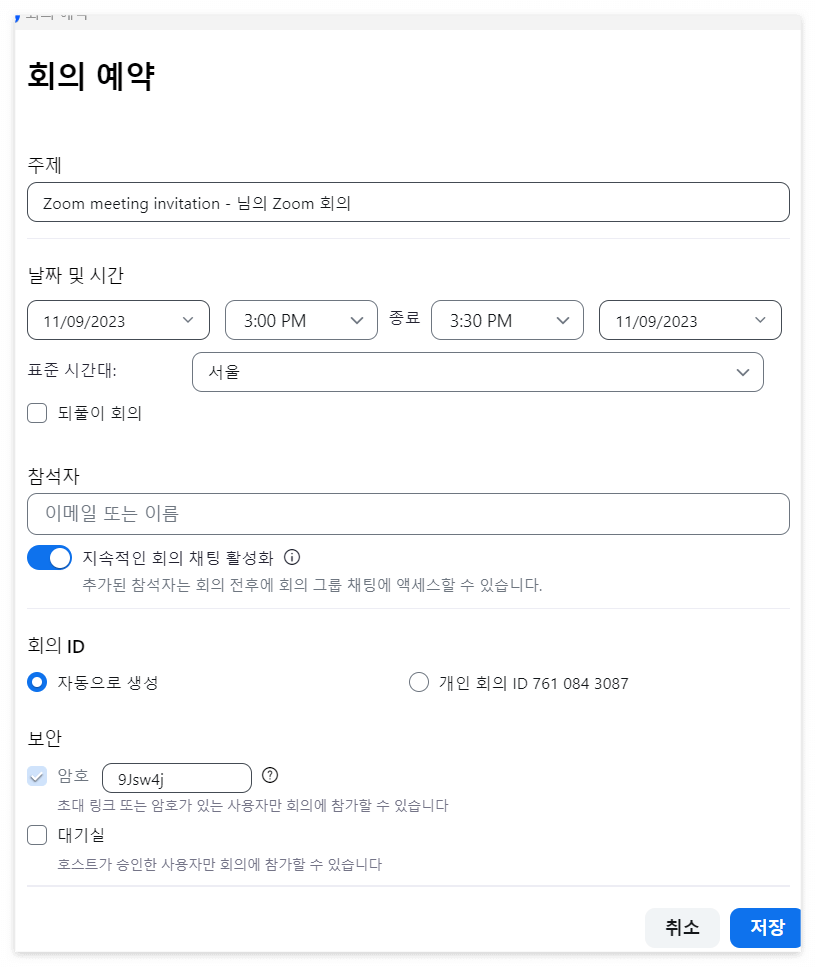
Task: Click the info icon next to 지속적인 회의 채팅 활성화
Action: point(291,557)
